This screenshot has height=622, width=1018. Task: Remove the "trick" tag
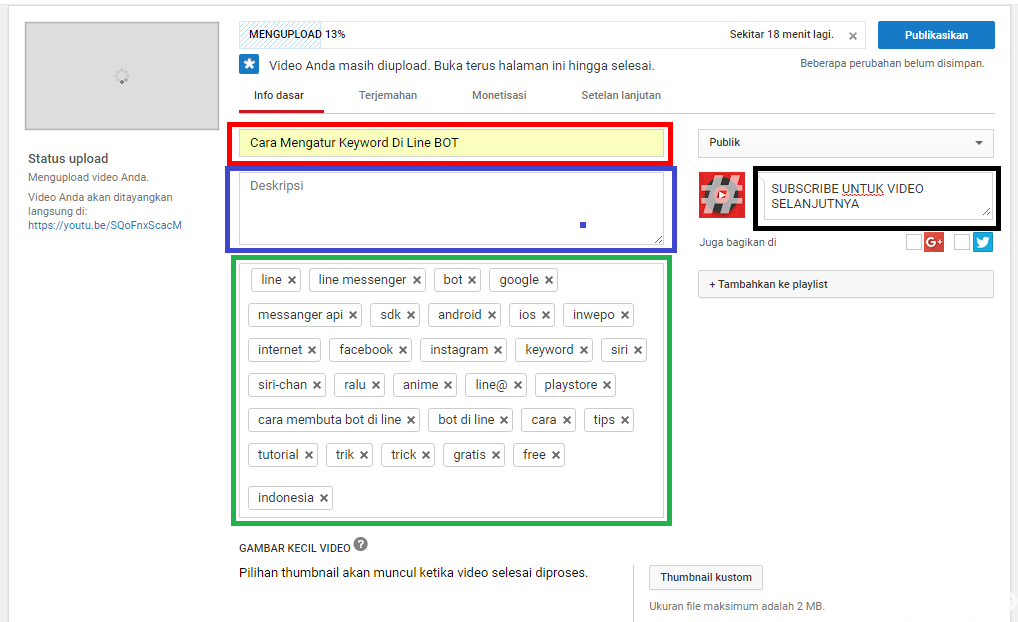426,455
